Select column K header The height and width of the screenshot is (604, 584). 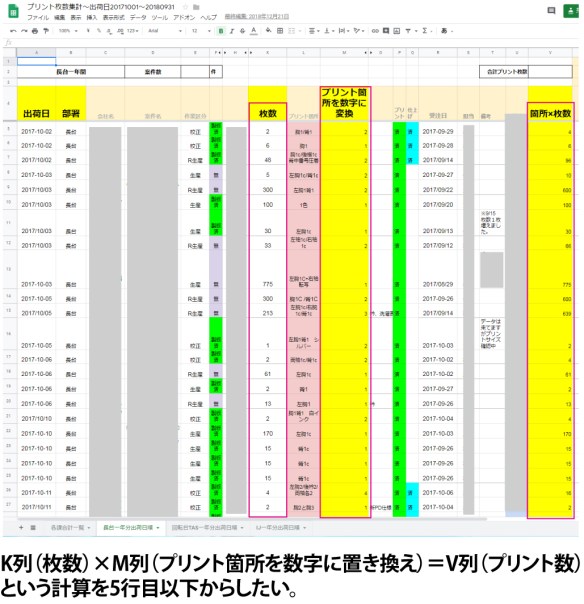(x=267, y=52)
